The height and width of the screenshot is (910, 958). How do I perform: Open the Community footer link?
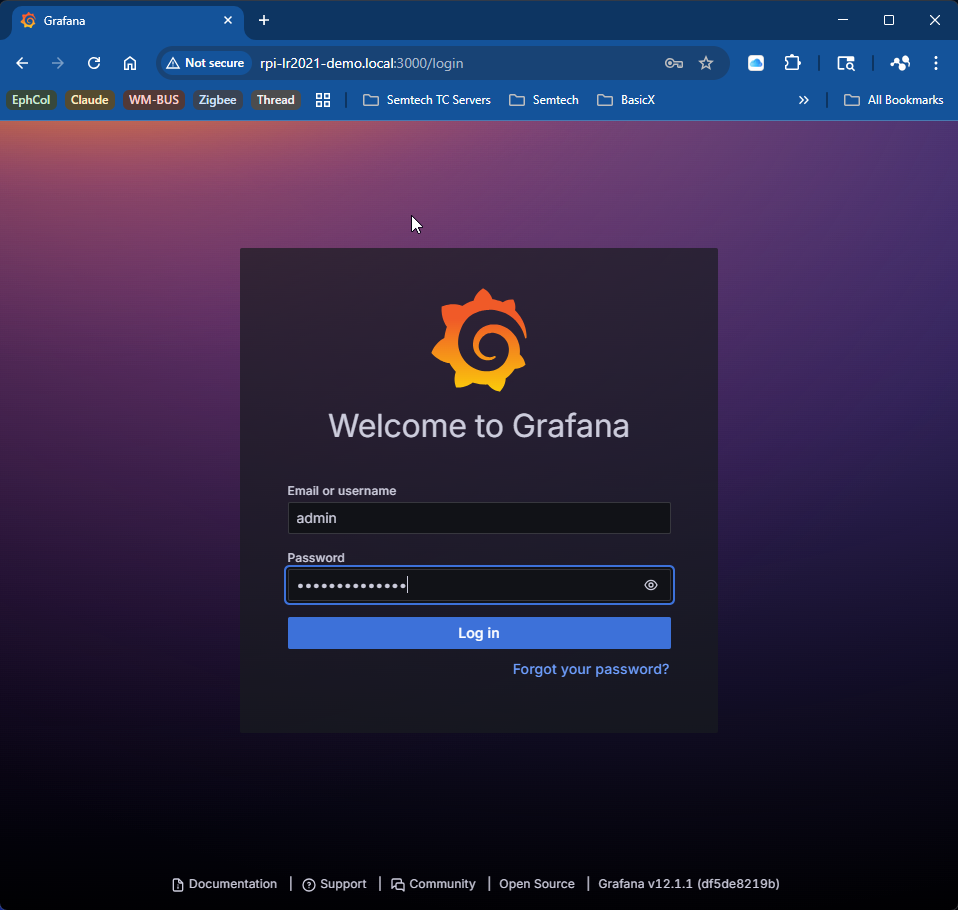click(433, 884)
